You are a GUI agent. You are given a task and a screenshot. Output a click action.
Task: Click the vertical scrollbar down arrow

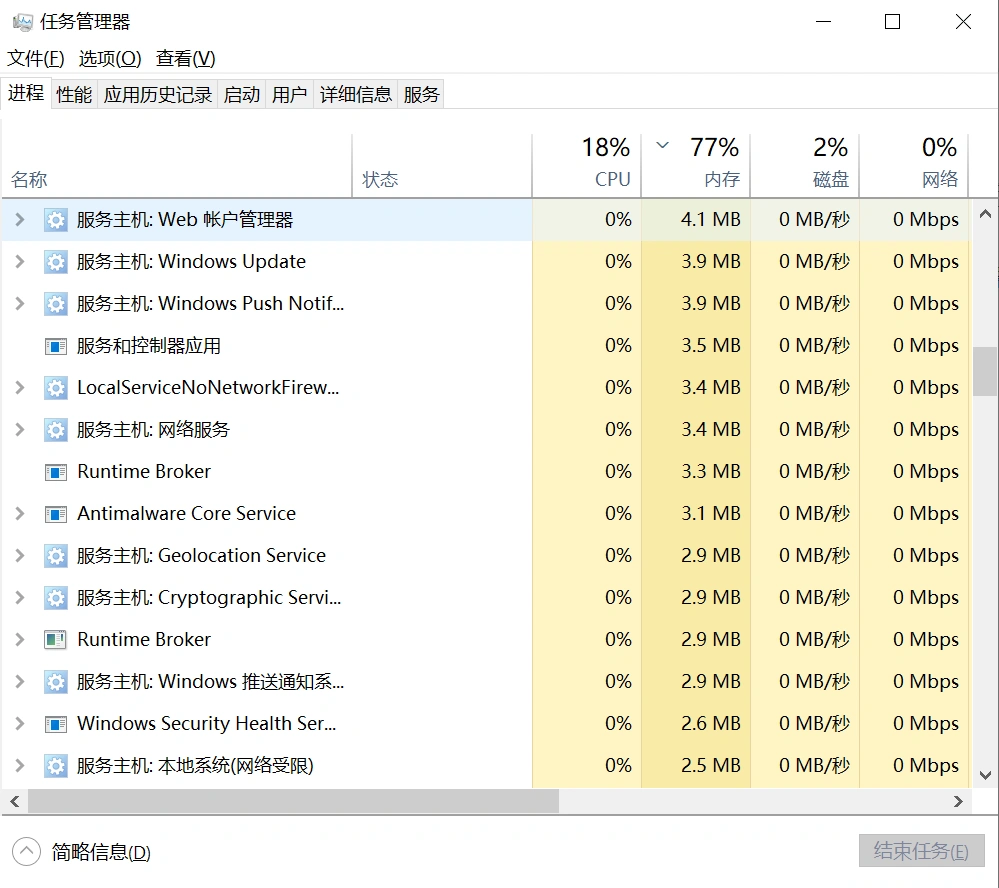point(985,775)
